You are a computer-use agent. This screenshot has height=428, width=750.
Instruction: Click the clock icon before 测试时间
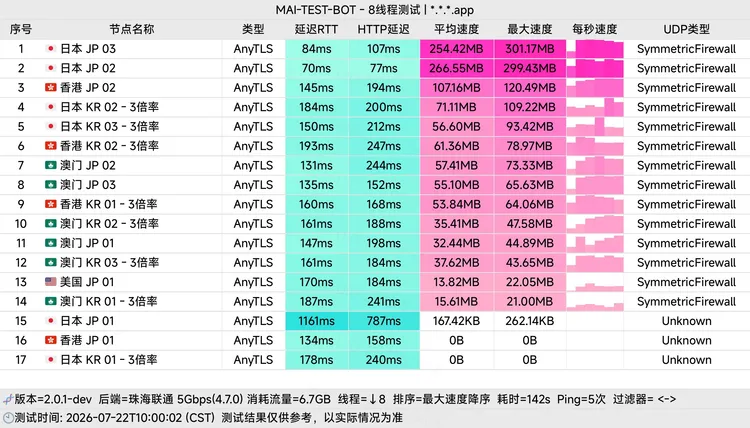[x=8, y=417]
